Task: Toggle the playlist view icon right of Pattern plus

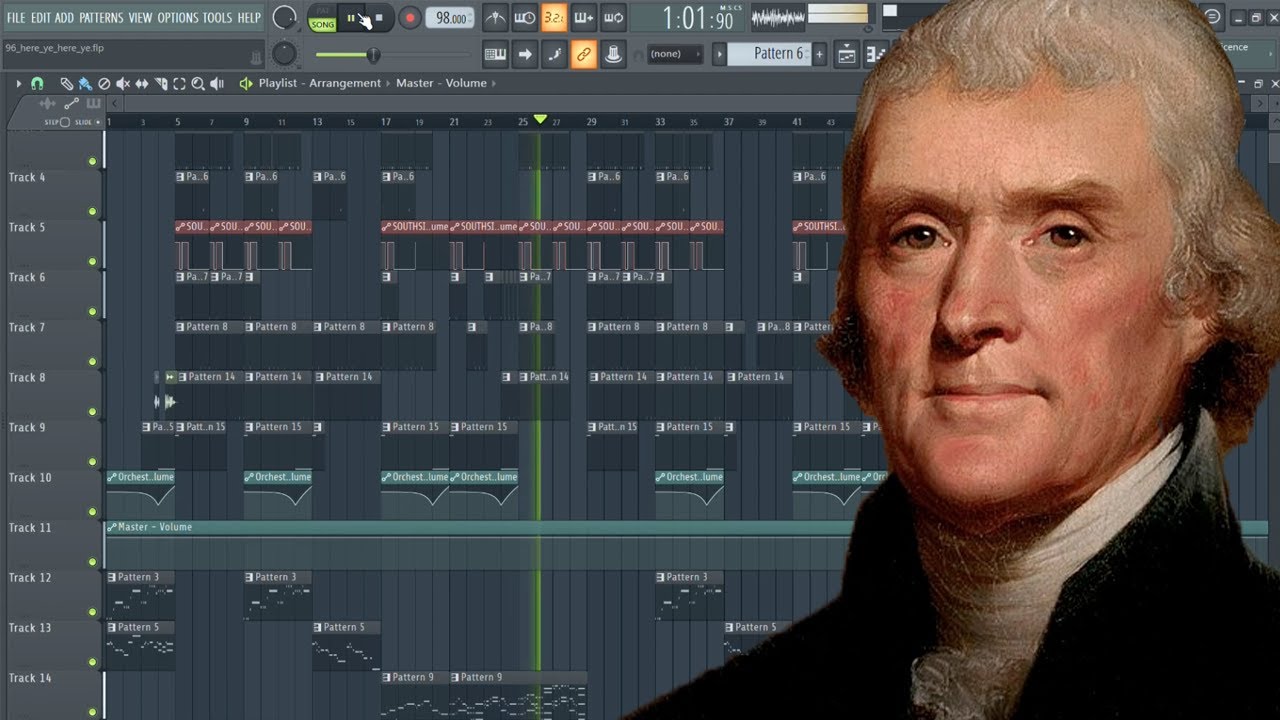Action: click(x=846, y=55)
